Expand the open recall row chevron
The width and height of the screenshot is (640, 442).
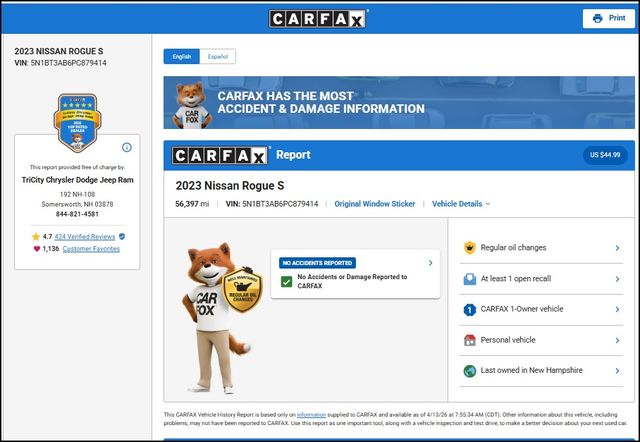618,279
